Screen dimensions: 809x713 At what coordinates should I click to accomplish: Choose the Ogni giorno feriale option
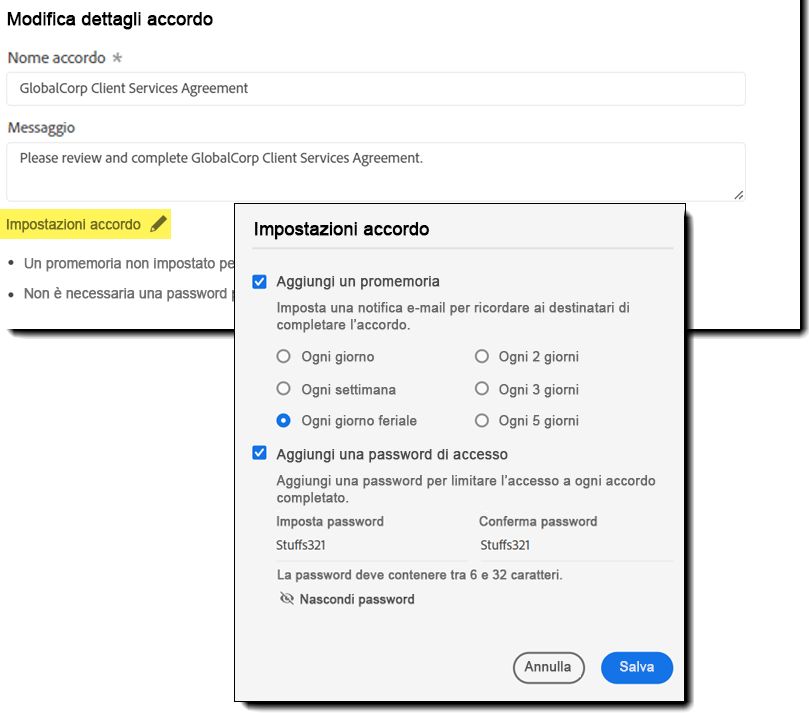(x=283, y=420)
